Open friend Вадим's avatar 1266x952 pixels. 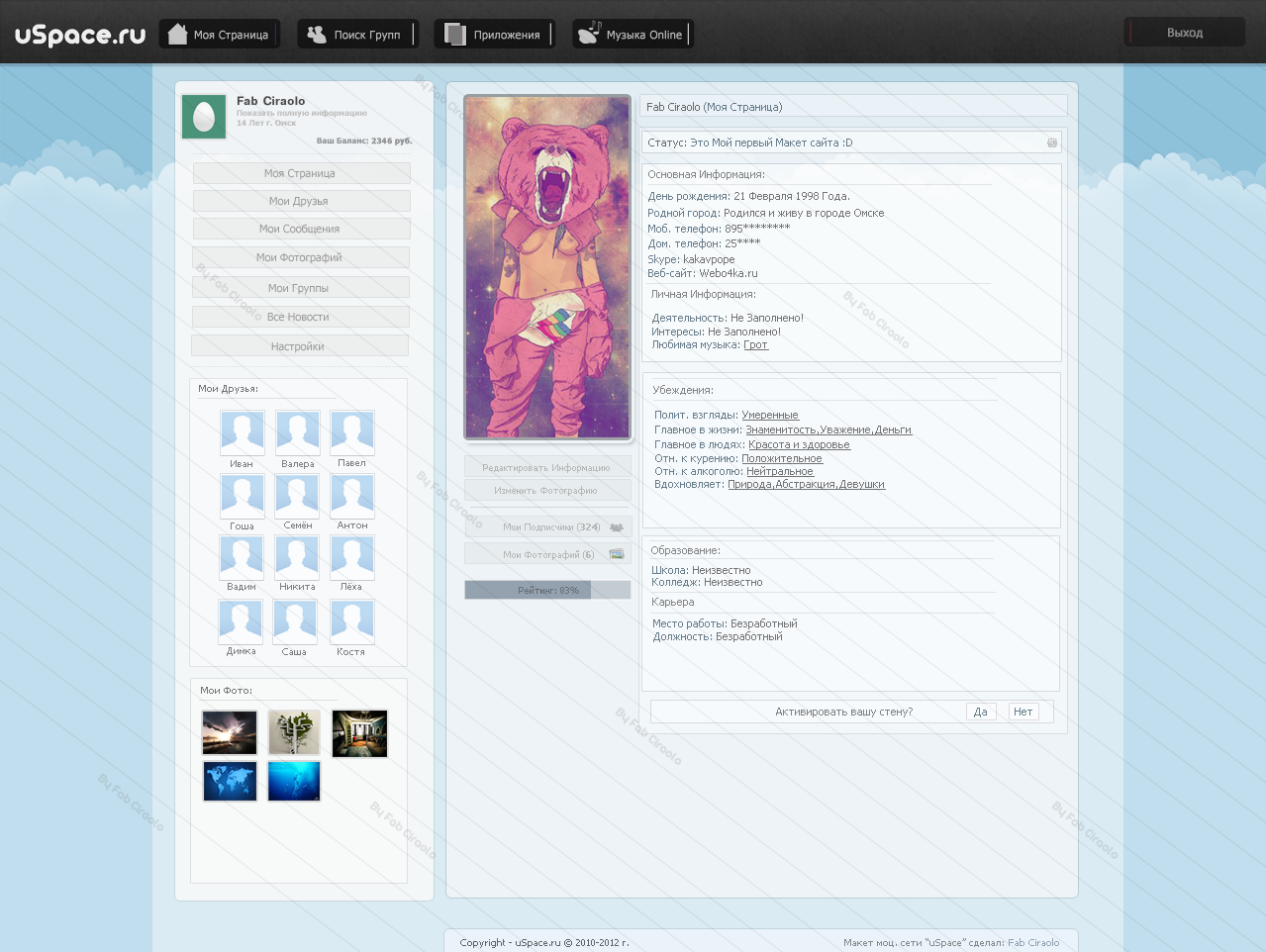coord(242,557)
